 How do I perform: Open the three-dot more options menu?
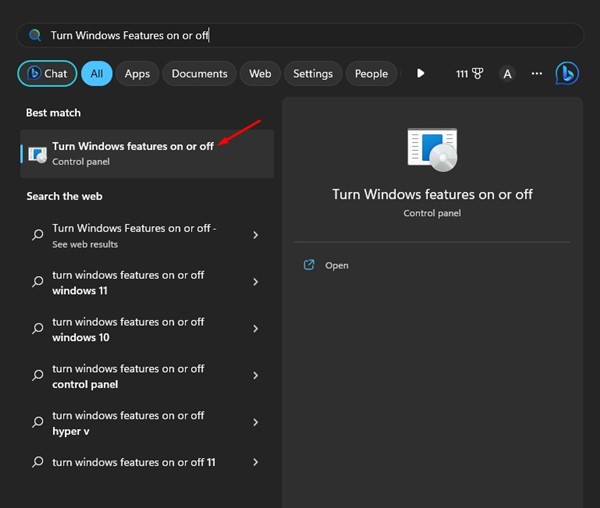tap(537, 73)
